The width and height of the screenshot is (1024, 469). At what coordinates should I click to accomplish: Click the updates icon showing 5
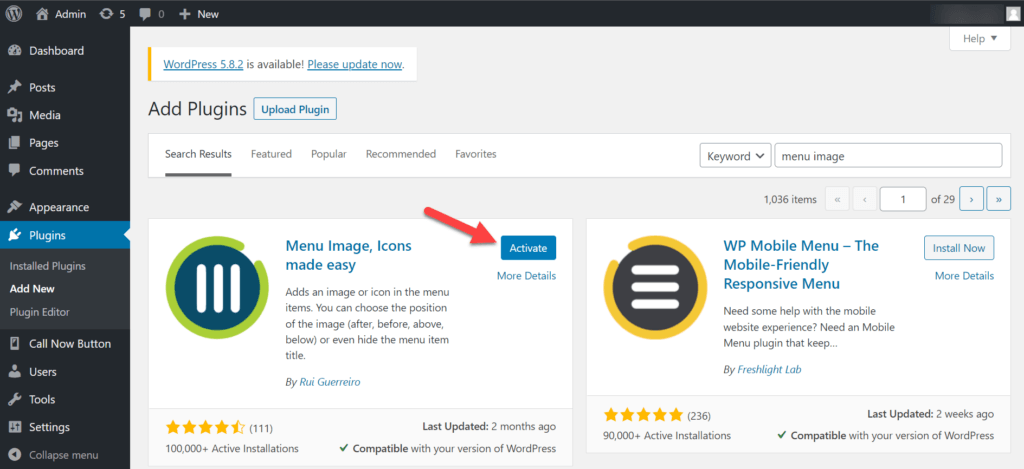(x=106, y=14)
